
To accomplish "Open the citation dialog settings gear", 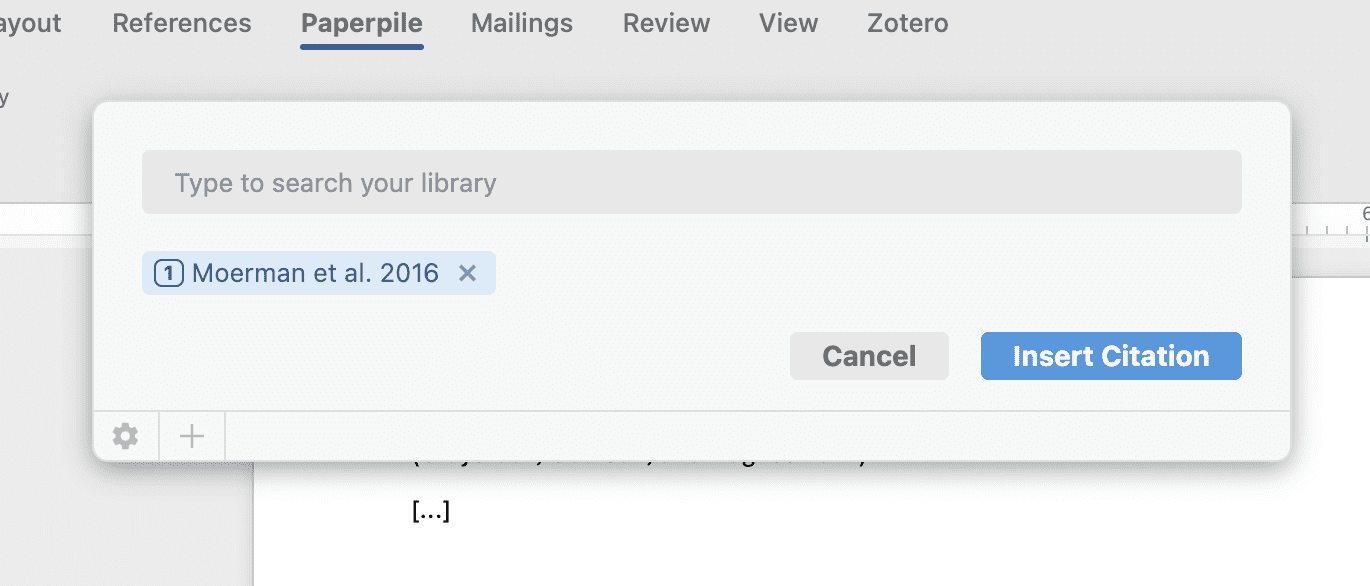I will (125, 436).
